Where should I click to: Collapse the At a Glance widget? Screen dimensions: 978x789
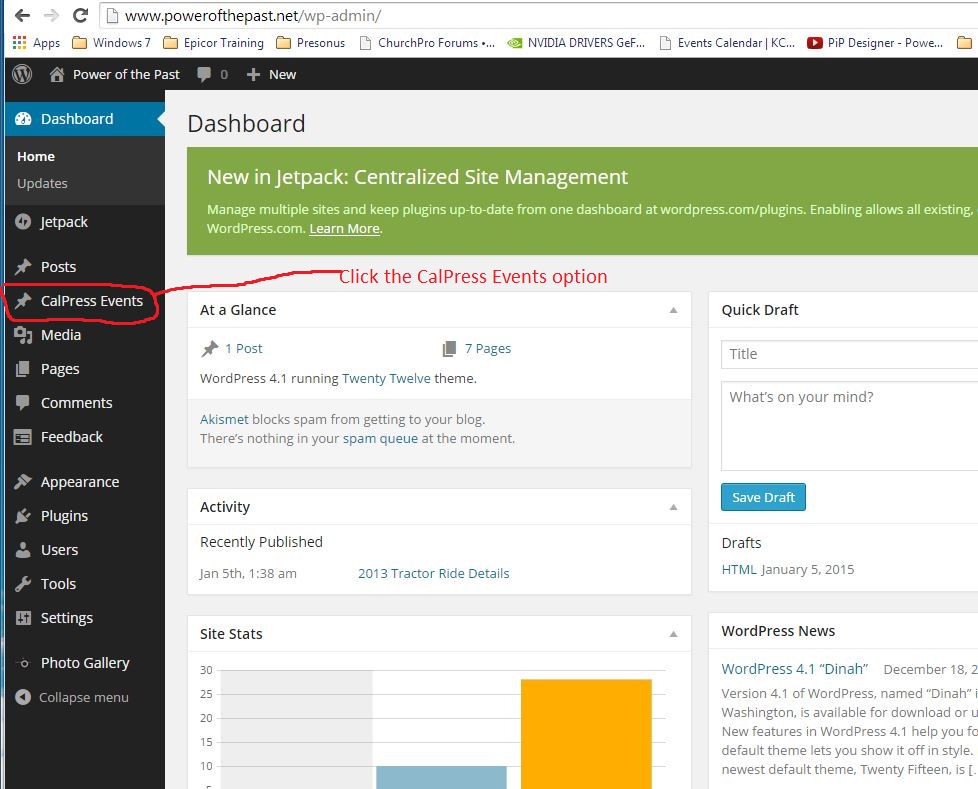[674, 310]
